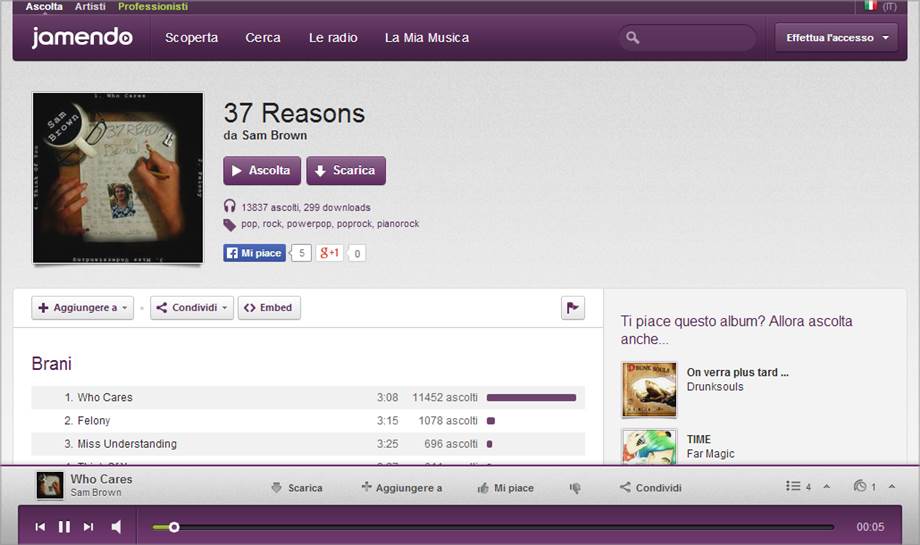Open the 37 Reasons album cover
This screenshot has height=545, width=920.
click(118, 178)
